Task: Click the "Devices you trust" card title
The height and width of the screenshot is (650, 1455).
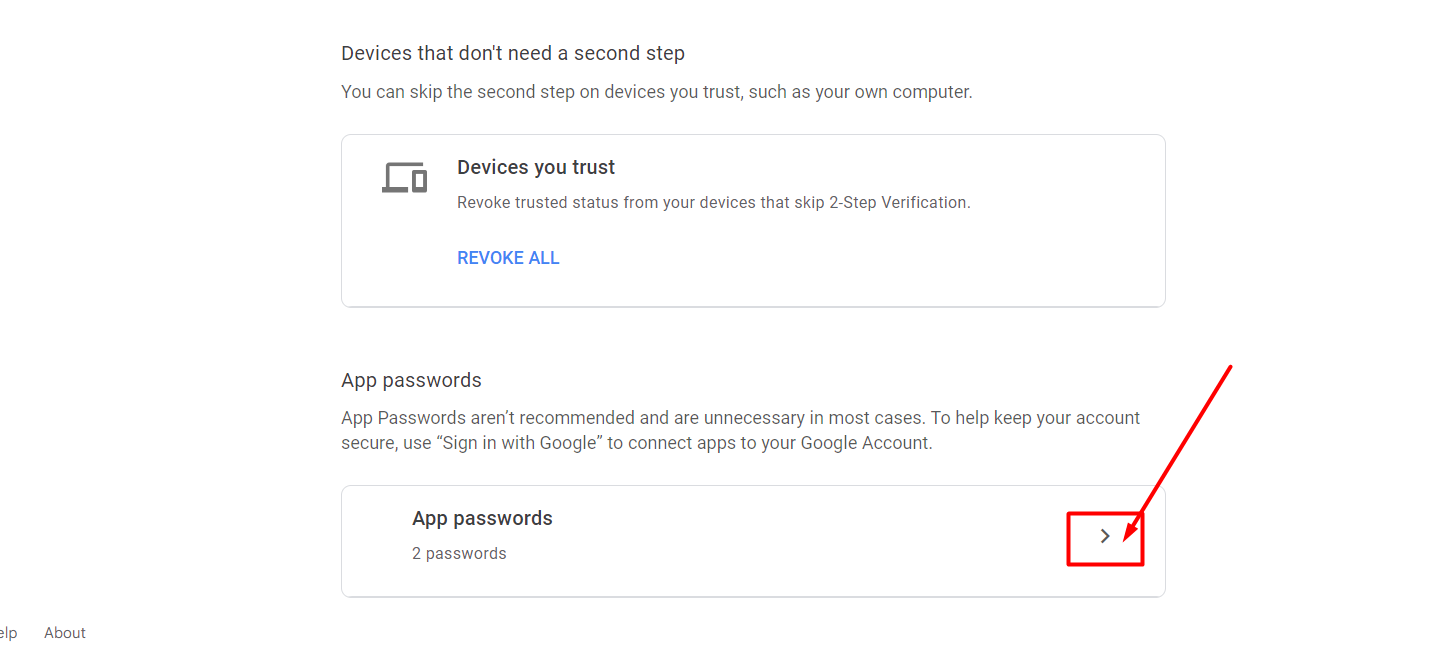Action: (x=536, y=167)
